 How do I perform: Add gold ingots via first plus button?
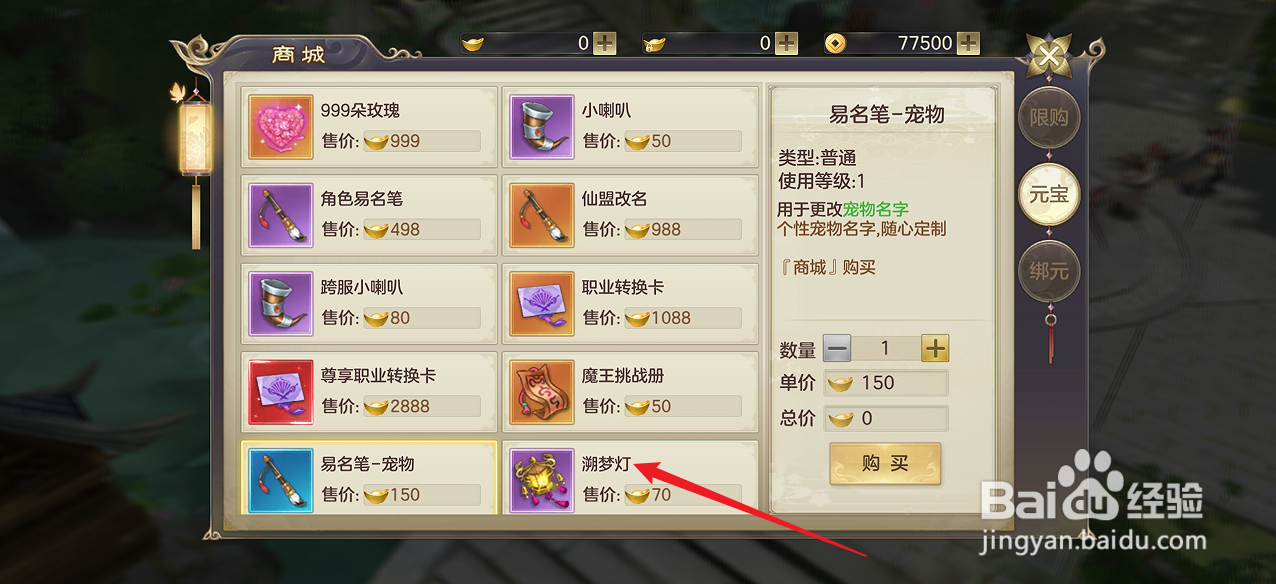(605, 43)
